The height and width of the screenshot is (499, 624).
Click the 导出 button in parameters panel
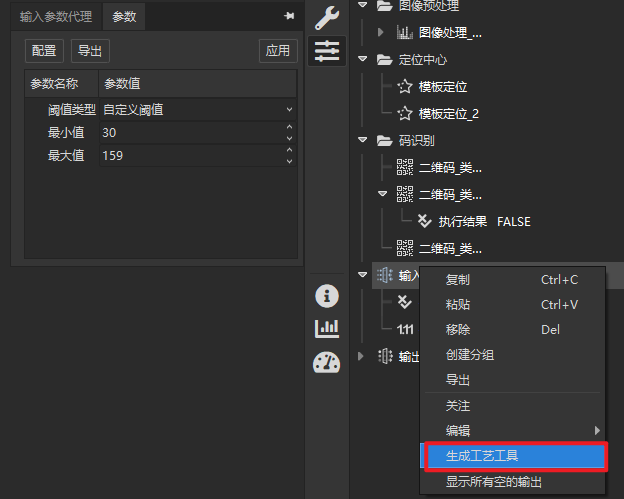coord(90,51)
